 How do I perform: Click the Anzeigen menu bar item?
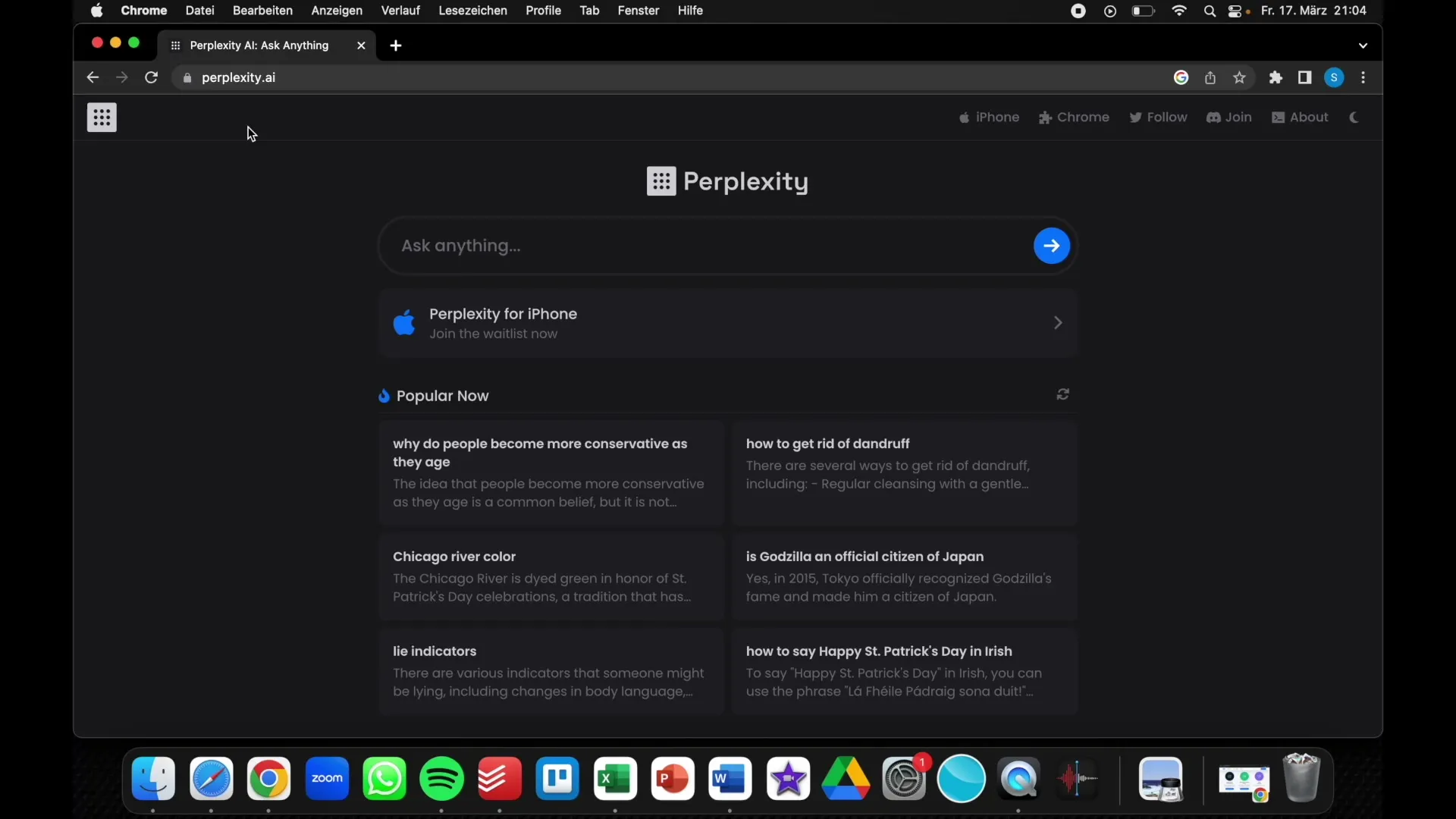[x=335, y=10]
